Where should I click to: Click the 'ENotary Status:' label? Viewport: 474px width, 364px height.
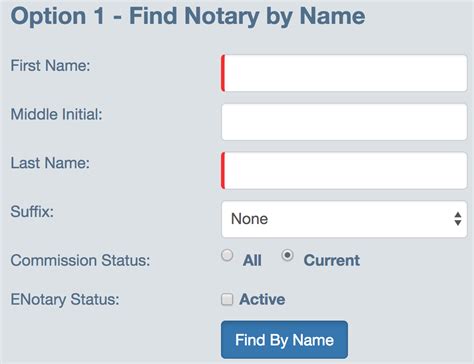[65, 299]
